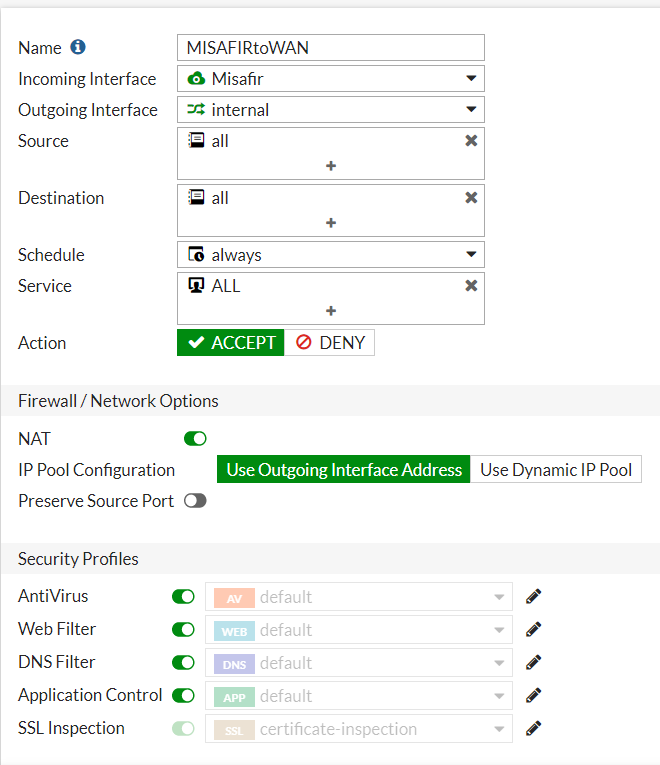Click the WEB badge in Web Filter profile
The width and height of the screenshot is (660, 765).
(x=234, y=631)
